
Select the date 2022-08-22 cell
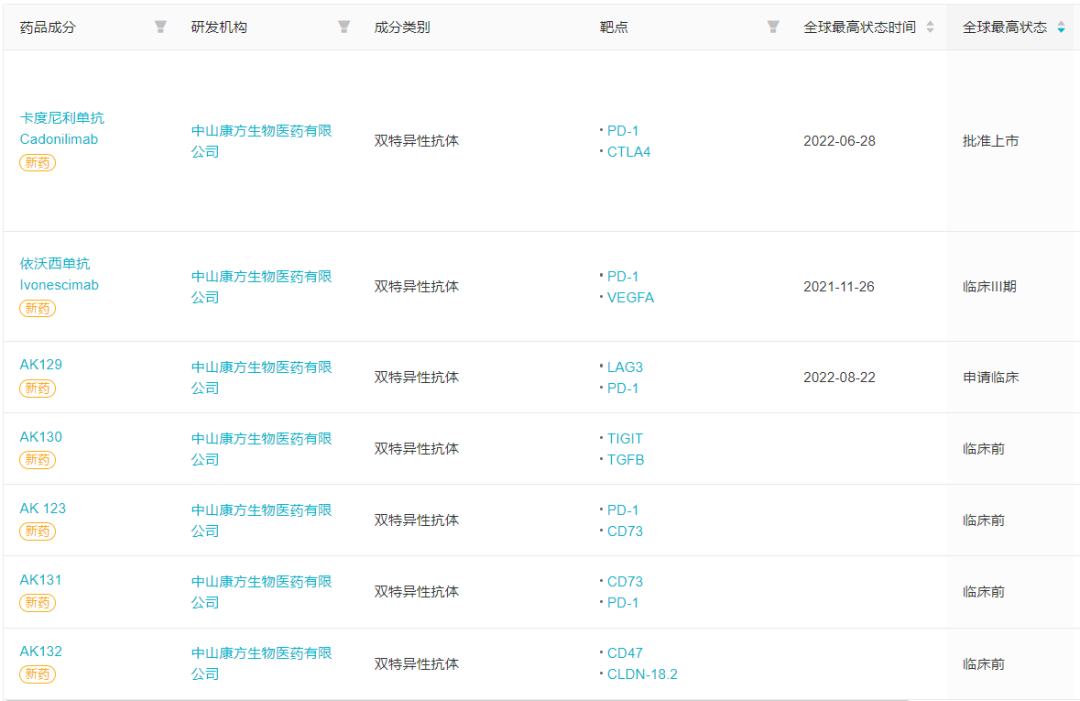point(839,377)
